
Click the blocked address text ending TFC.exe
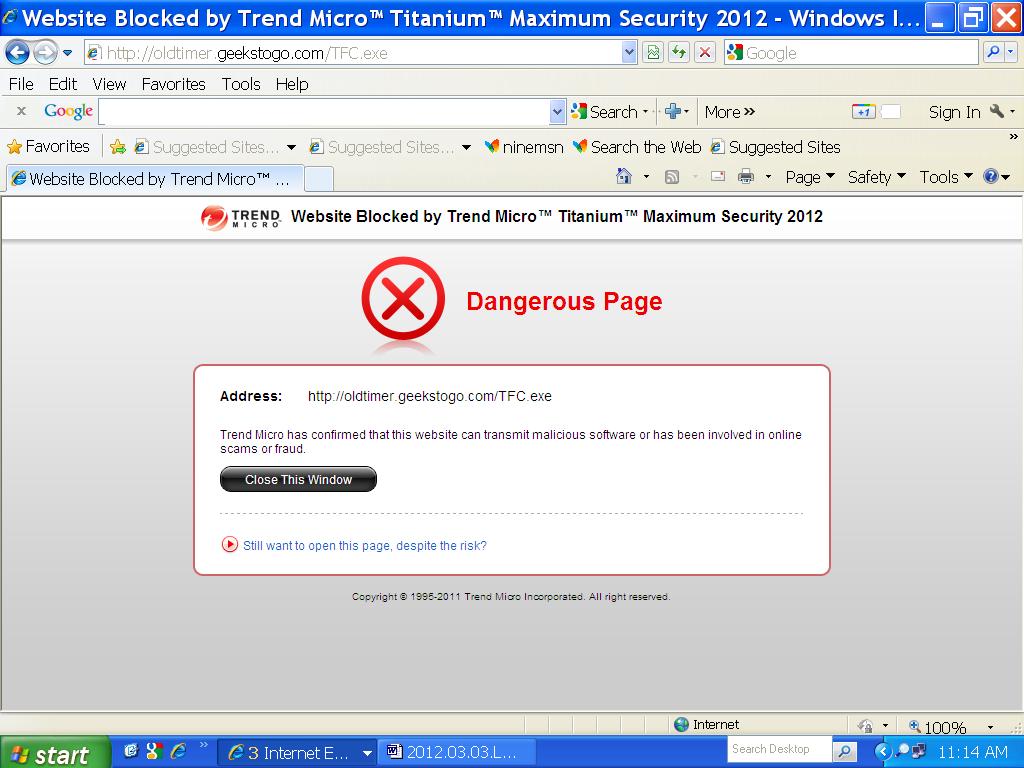430,396
